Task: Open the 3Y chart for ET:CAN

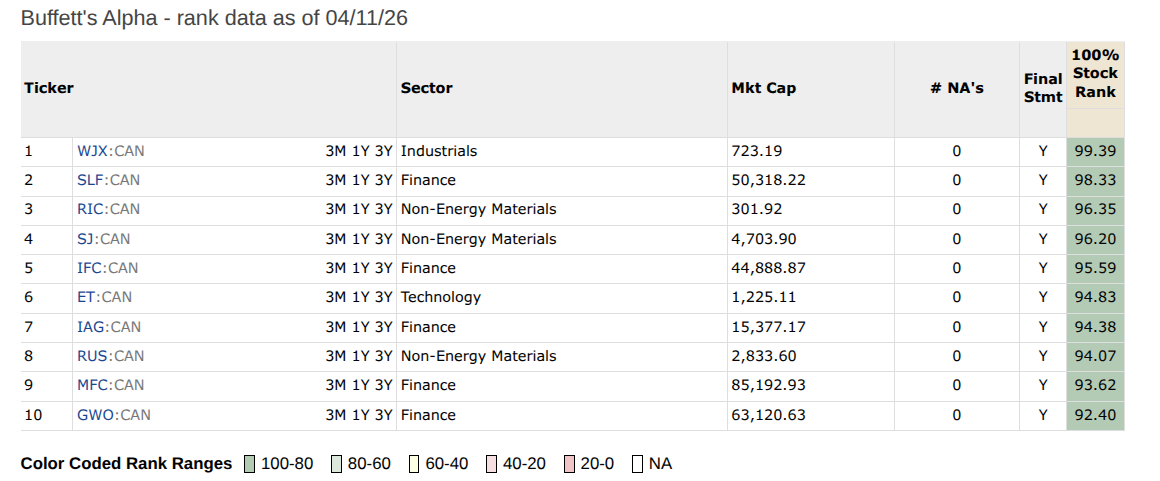Action: [384, 297]
